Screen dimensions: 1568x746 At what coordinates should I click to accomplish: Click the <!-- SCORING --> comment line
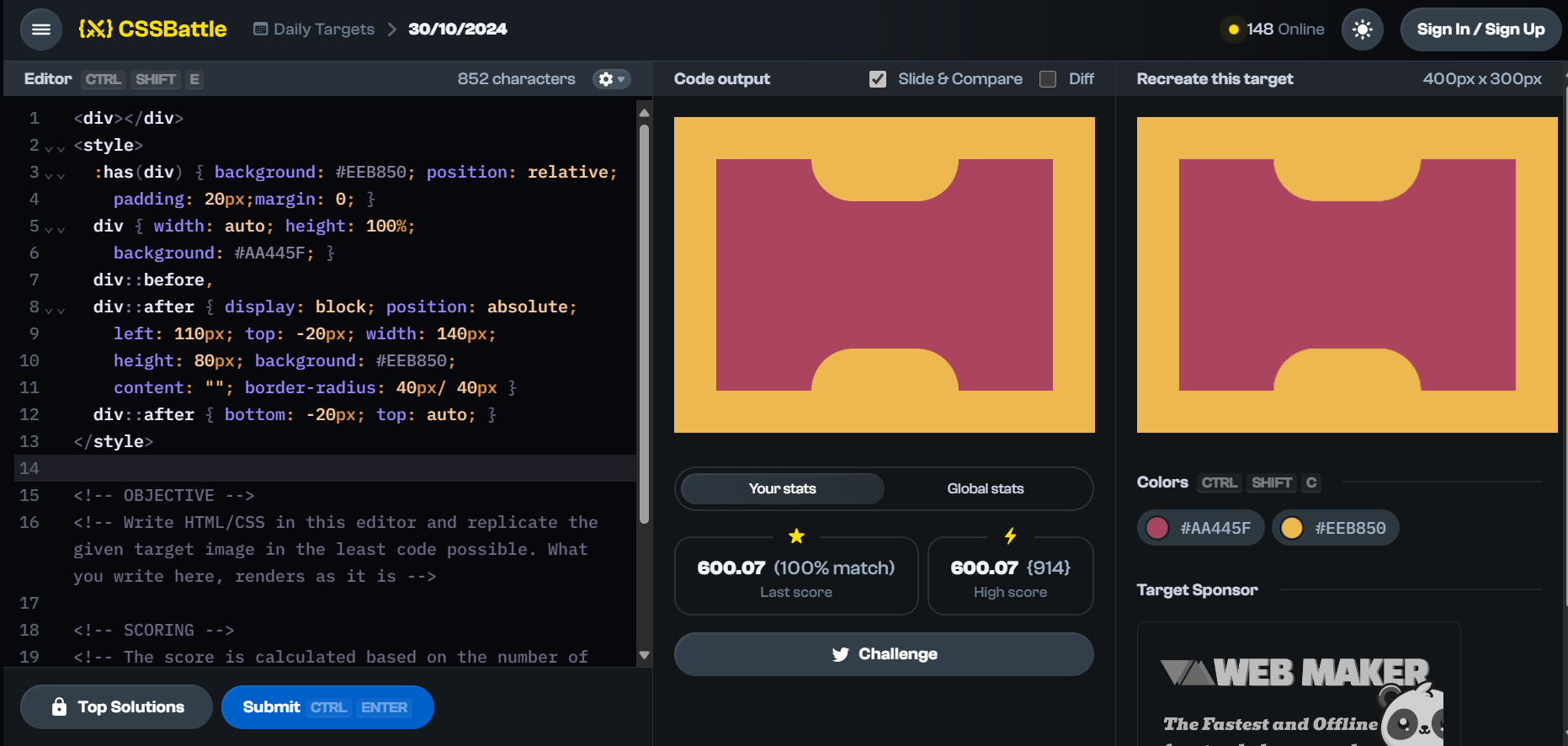(x=153, y=630)
